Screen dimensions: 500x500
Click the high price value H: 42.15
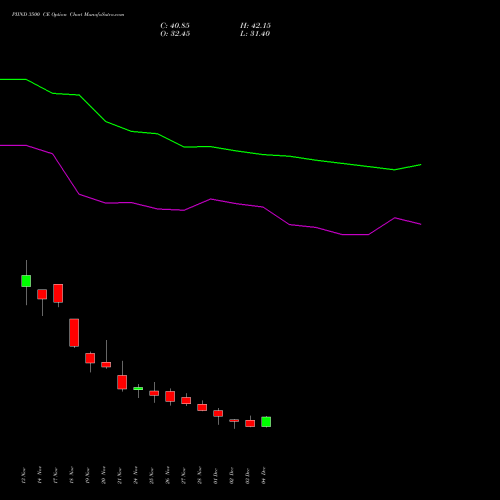point(255,26)
